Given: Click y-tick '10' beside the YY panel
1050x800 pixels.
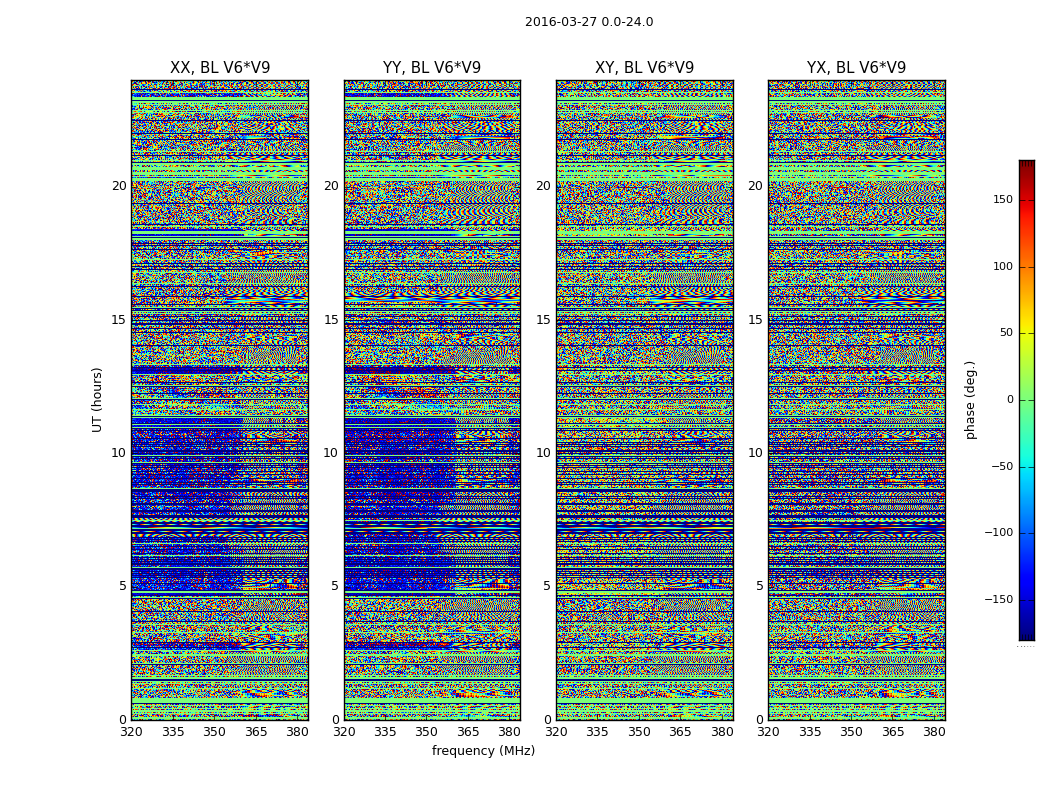Looking at the screenshot, I should 331,453.
